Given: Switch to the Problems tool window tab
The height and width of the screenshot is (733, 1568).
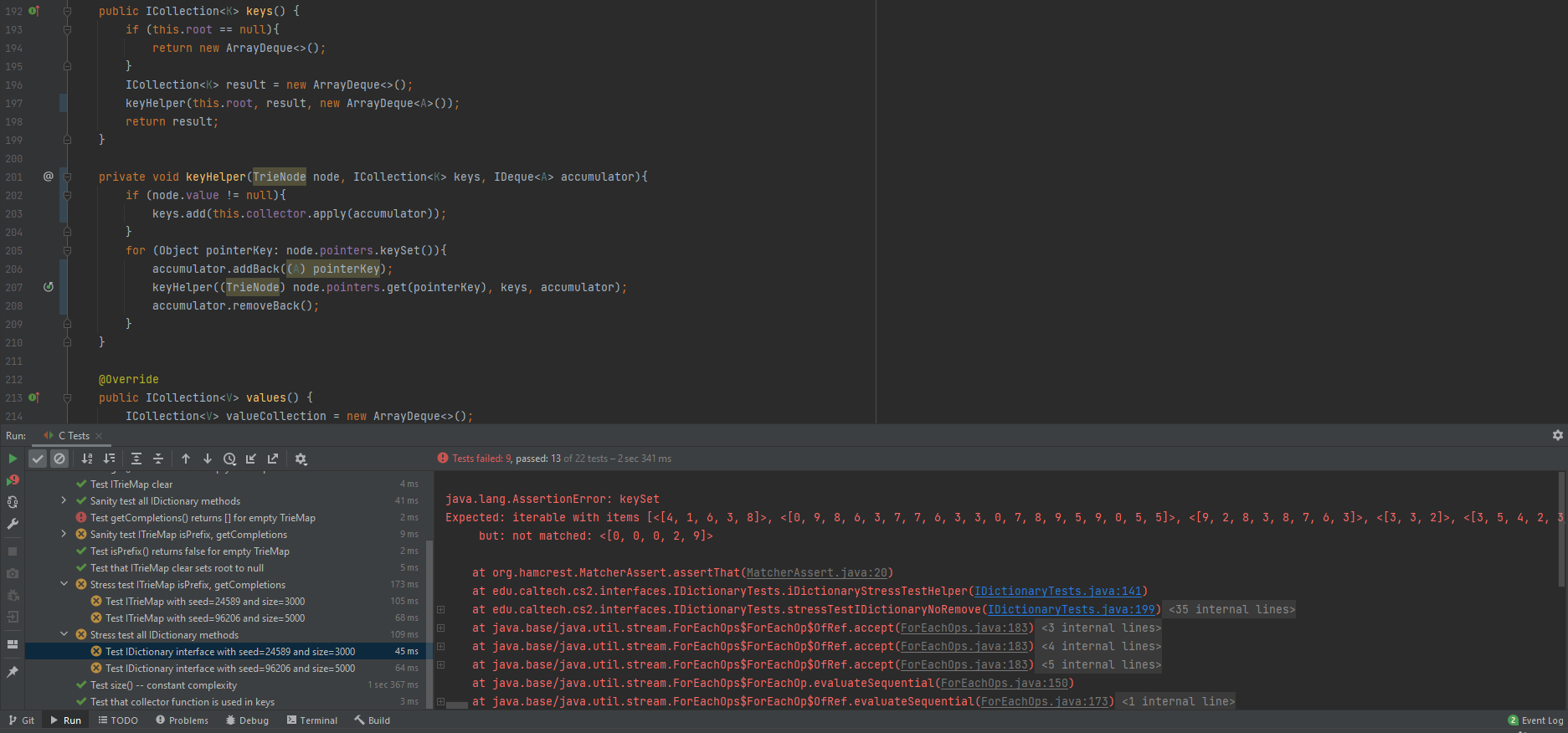Looking at the screenshot, I should (x=182, y=720).
